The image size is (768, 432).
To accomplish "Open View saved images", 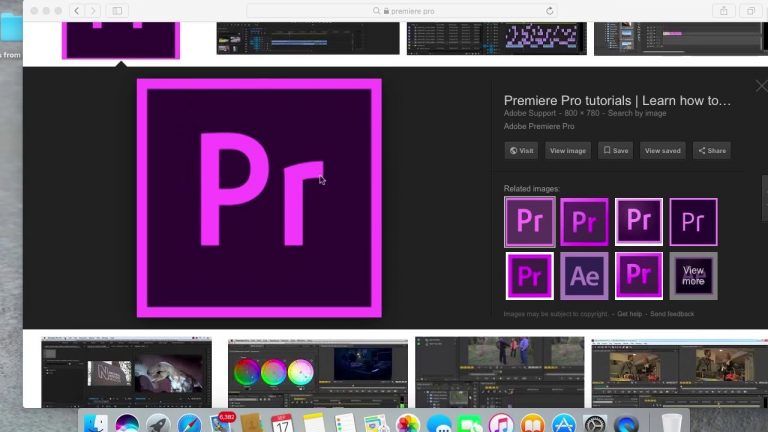I will pyautogui.click(x=663, y=150).
